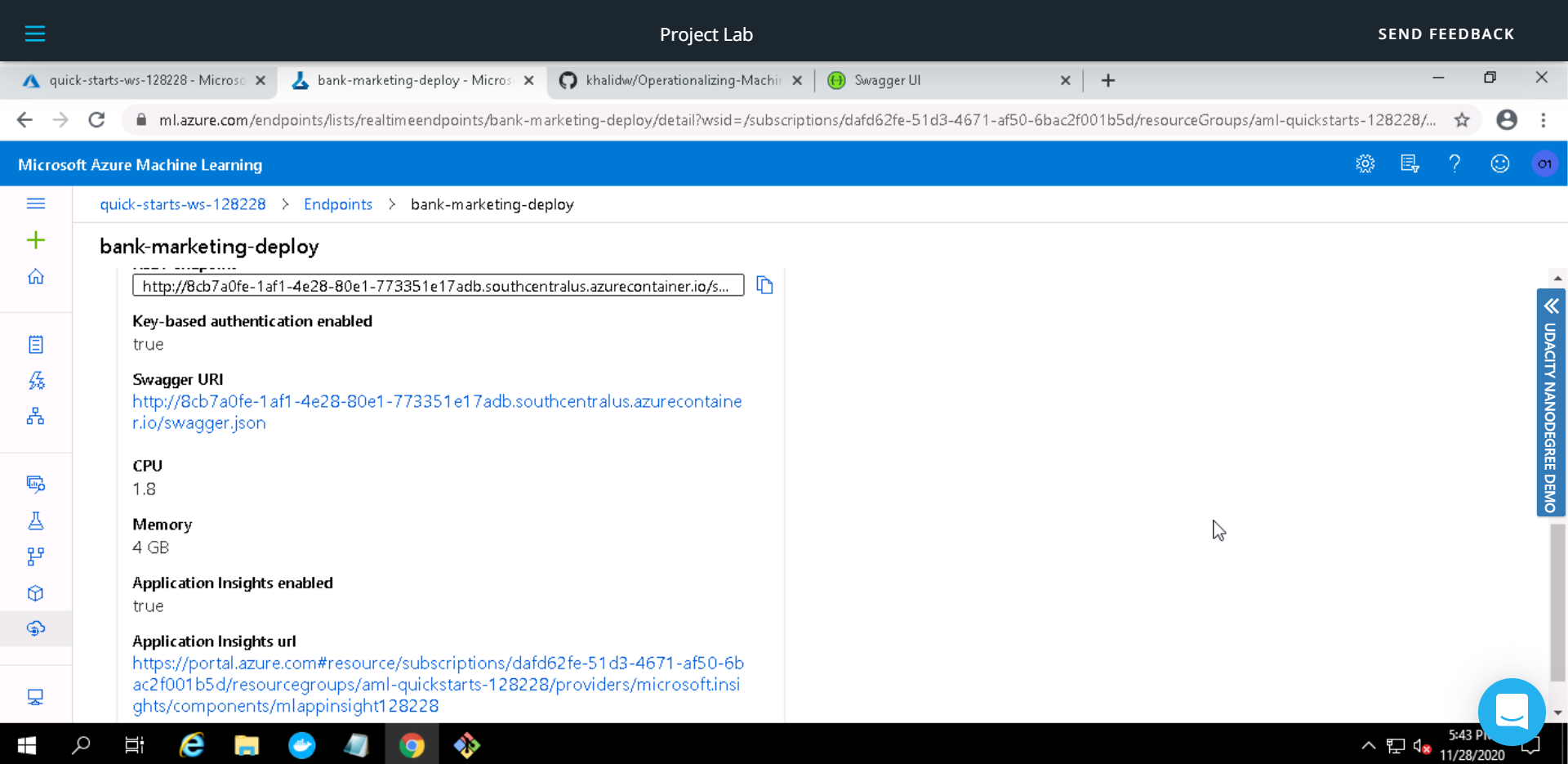This screenshot has width=1568, height=764.
Task: Close the quick-starts-ws-128228 tab
Action: point(260,80)
